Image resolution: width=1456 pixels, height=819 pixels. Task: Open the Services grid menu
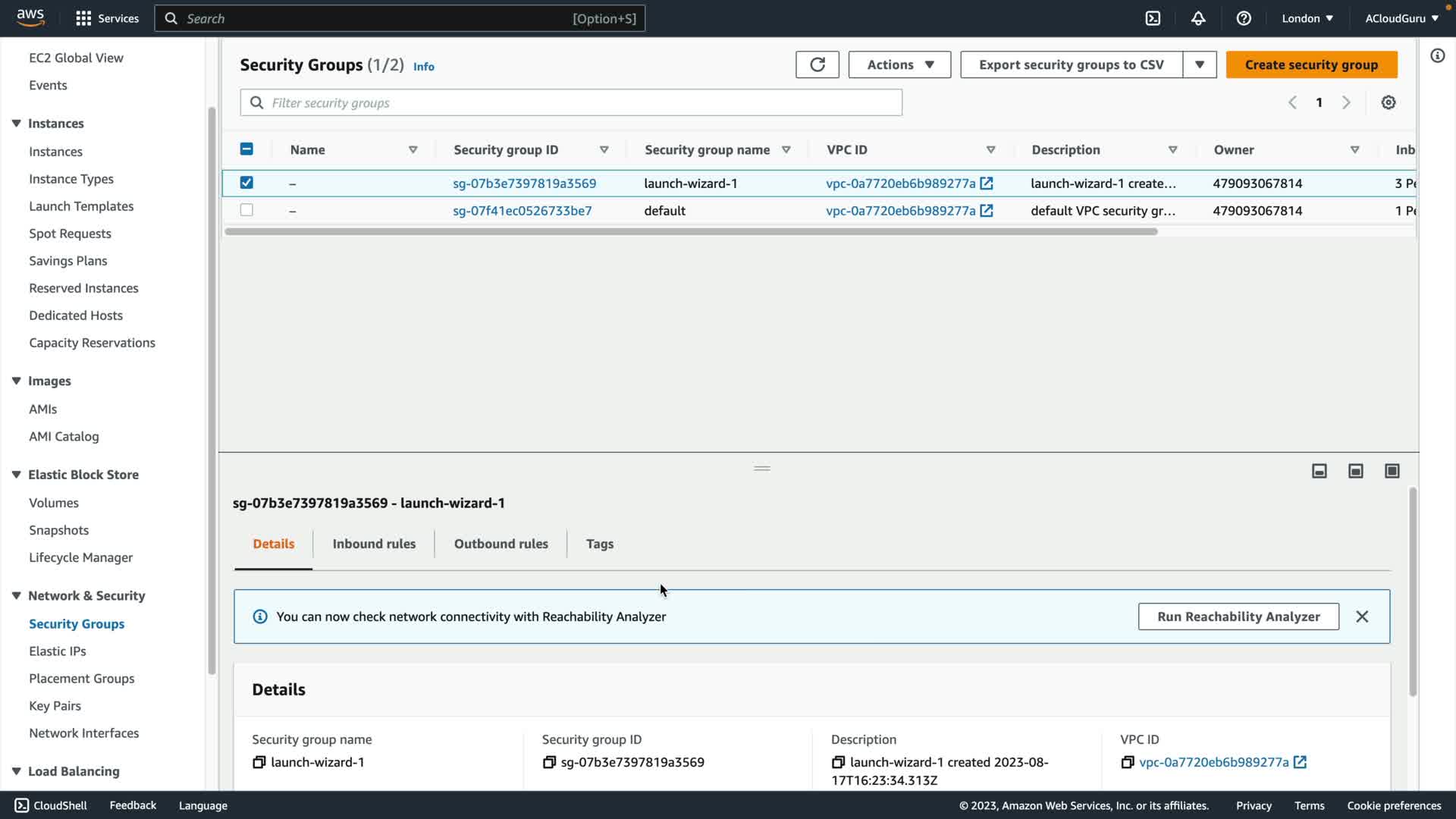(x=83, y=18)
